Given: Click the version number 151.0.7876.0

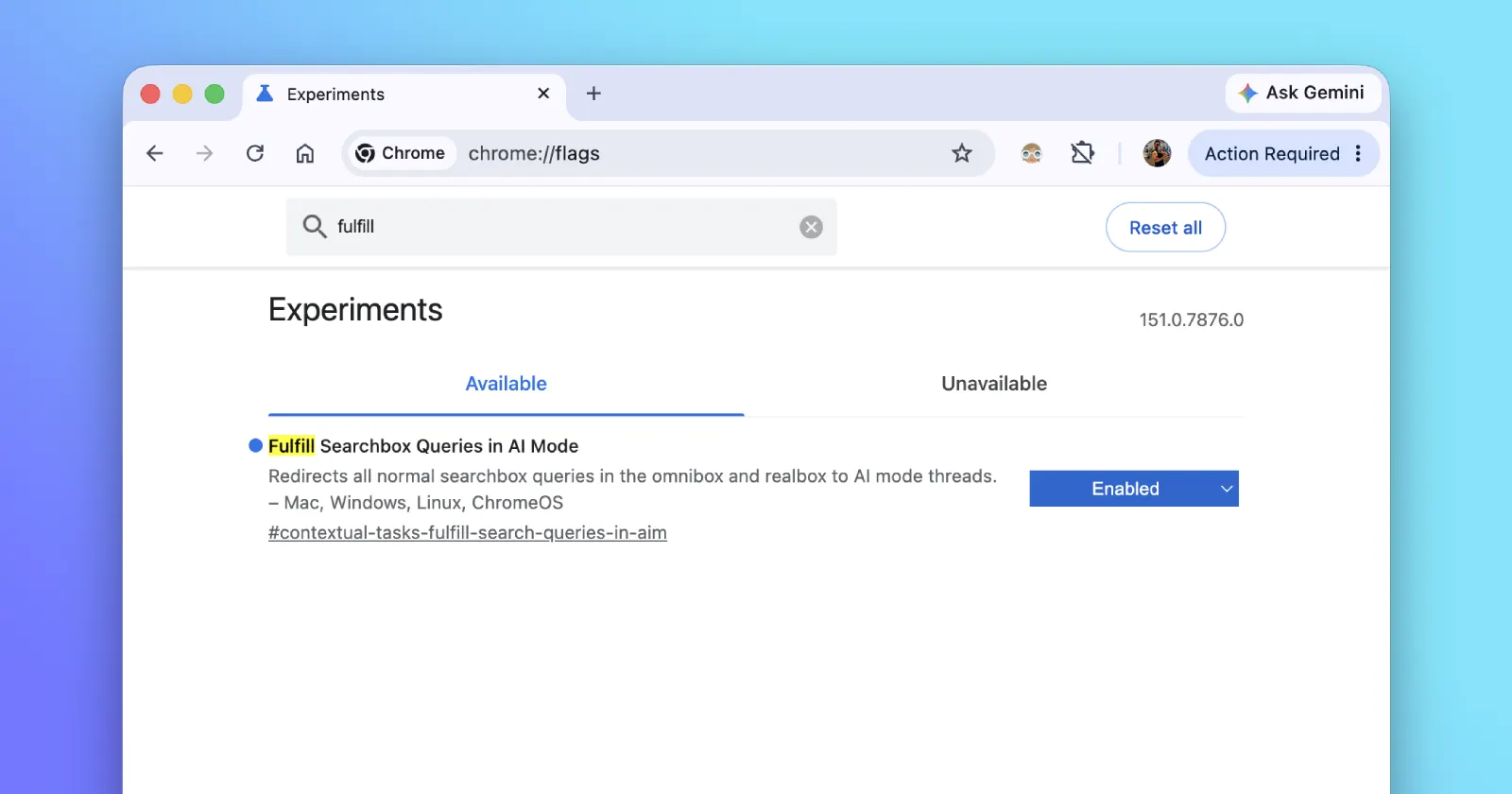Looking at the screenshot, I should [1191, 319].
